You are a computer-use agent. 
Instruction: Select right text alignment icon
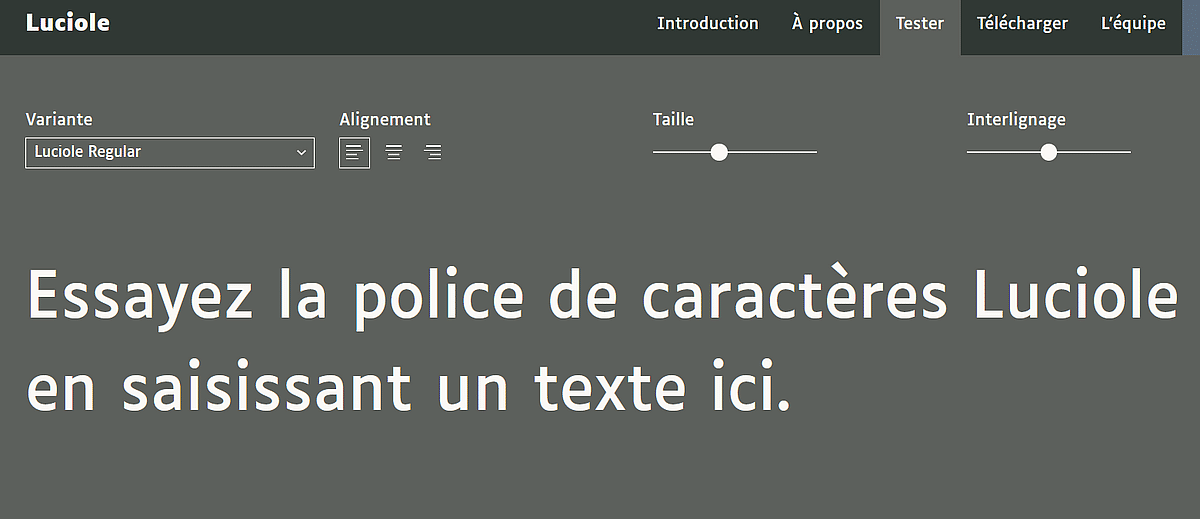click(433, 153)
